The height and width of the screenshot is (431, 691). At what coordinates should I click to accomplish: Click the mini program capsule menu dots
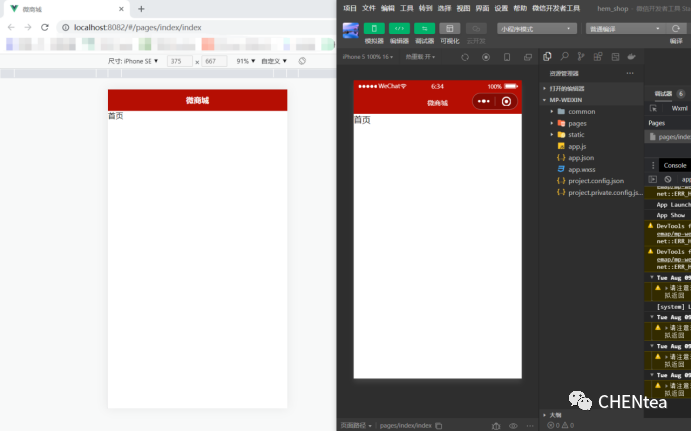[x=483, y=101]
